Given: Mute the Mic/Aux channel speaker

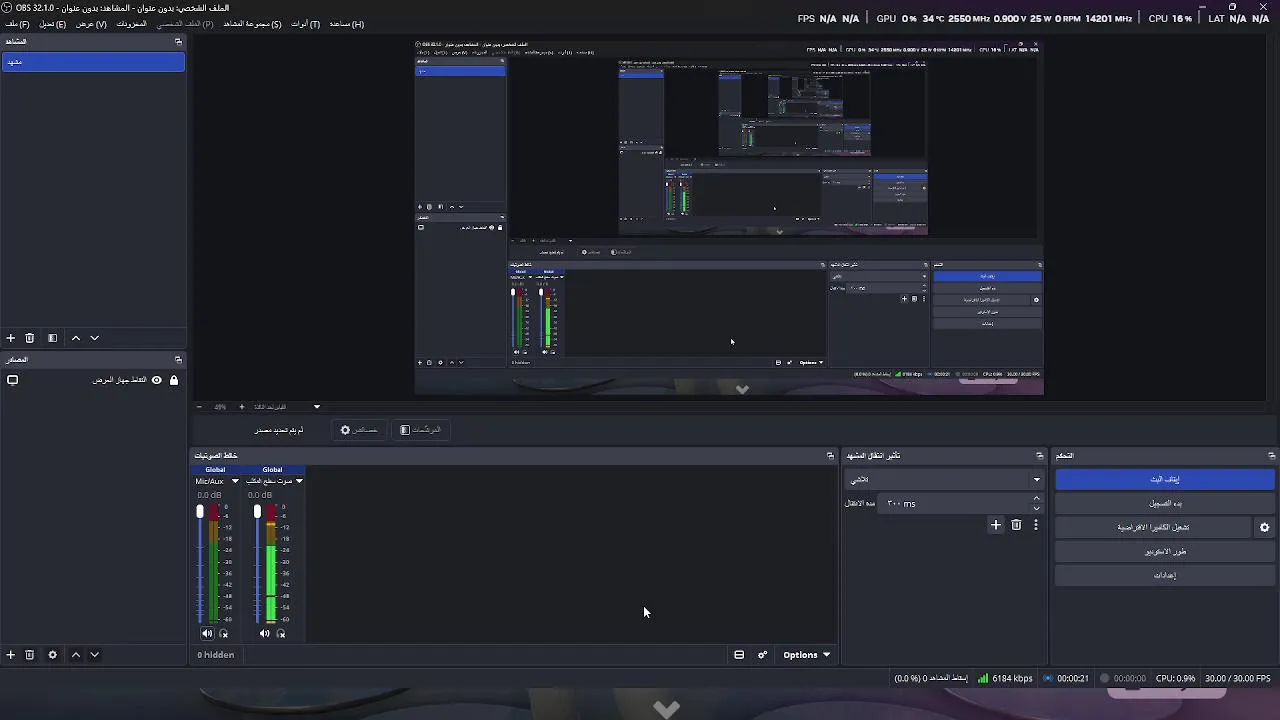Looking at the screenshot, I should click(207, 633).
